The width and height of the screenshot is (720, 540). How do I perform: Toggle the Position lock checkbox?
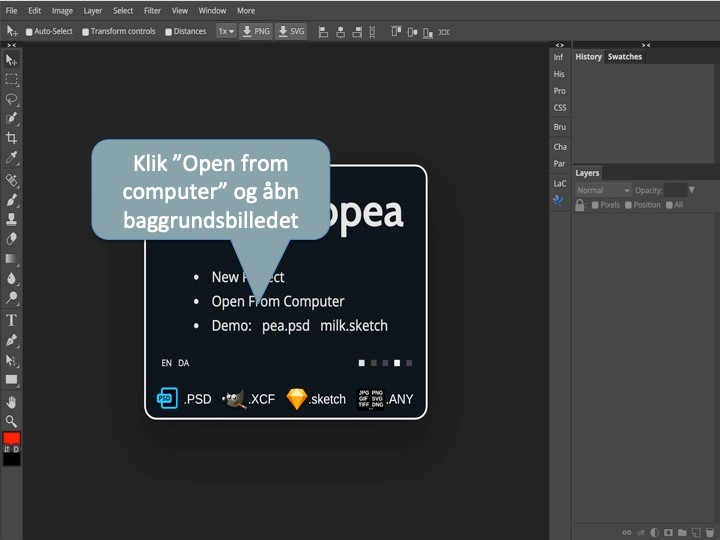point(628,205)
